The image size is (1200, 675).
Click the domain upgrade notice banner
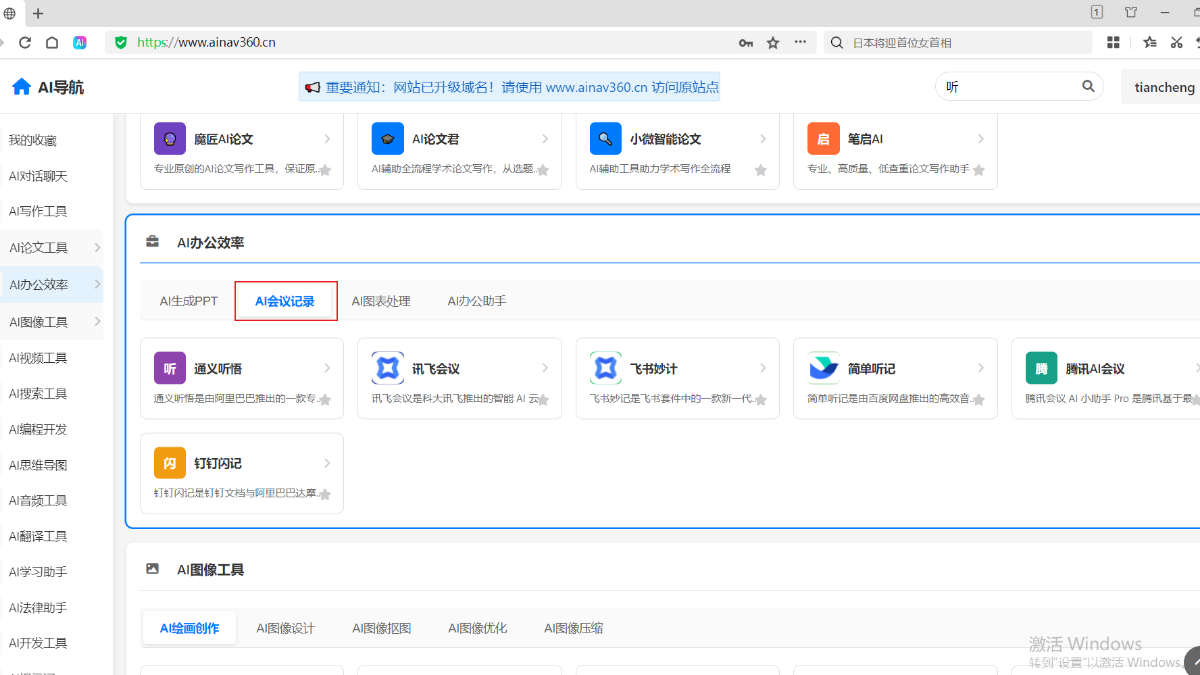pyautogui.click(x=510, y=87)
